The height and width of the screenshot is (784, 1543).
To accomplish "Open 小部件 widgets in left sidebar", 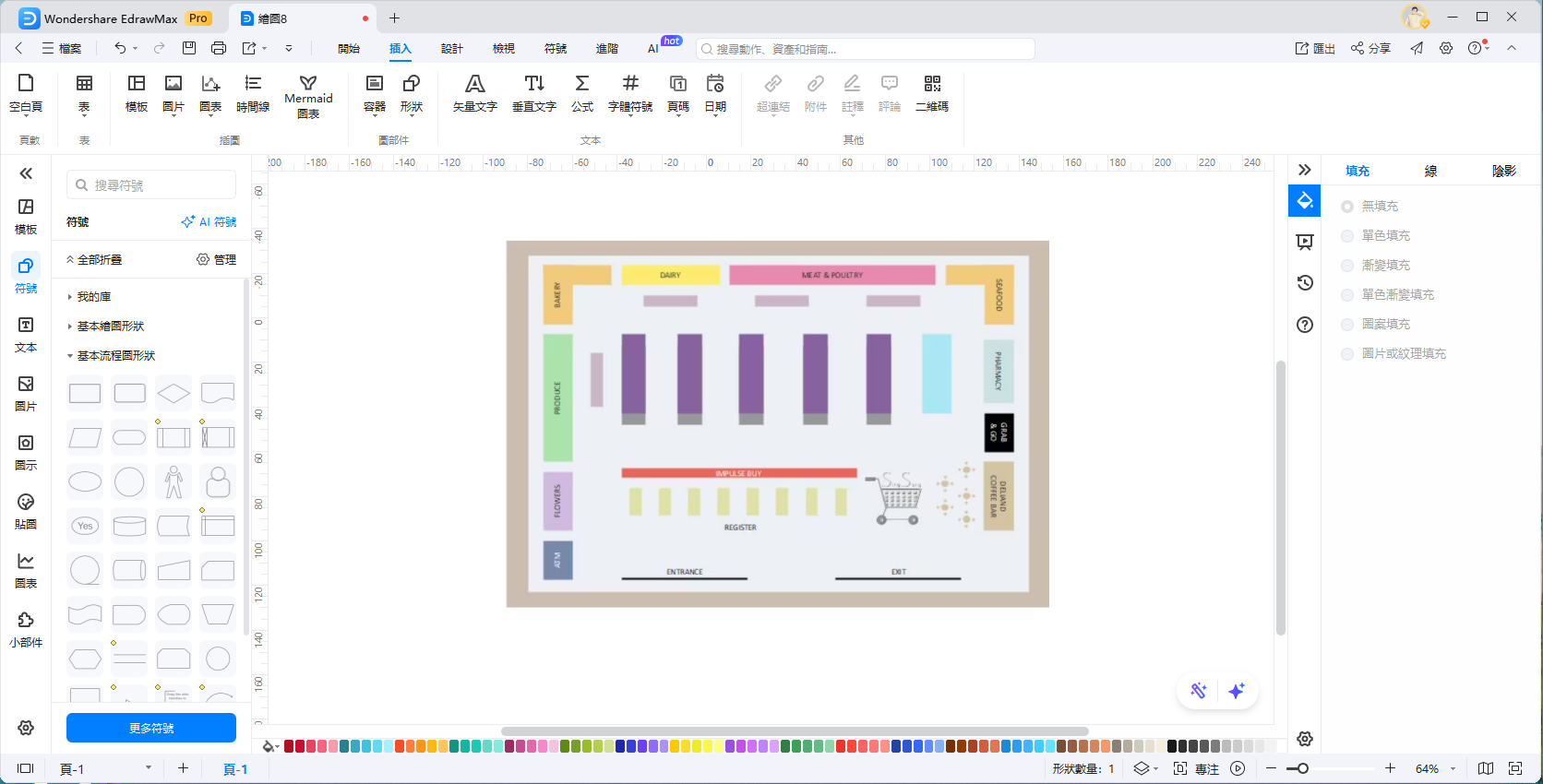I will (26, 629).
